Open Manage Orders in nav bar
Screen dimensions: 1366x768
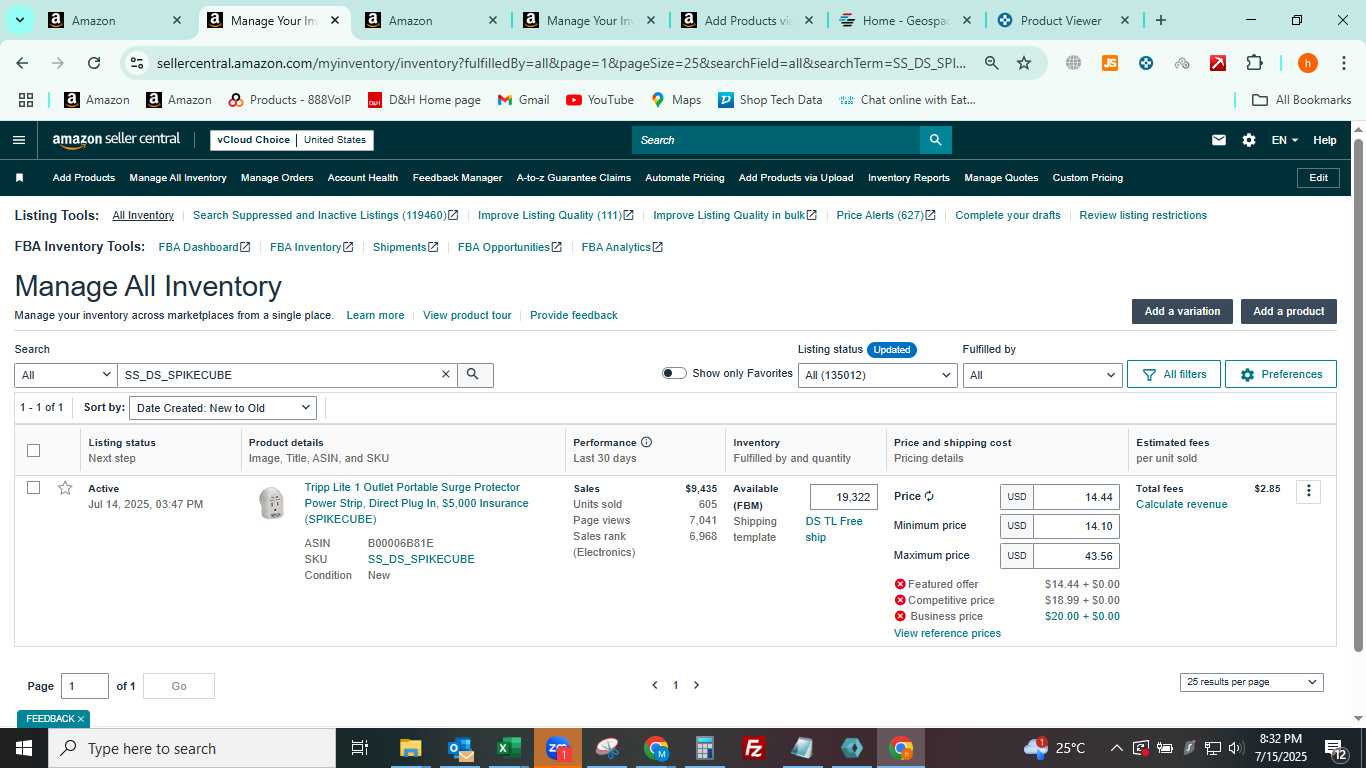click(277, 178)
